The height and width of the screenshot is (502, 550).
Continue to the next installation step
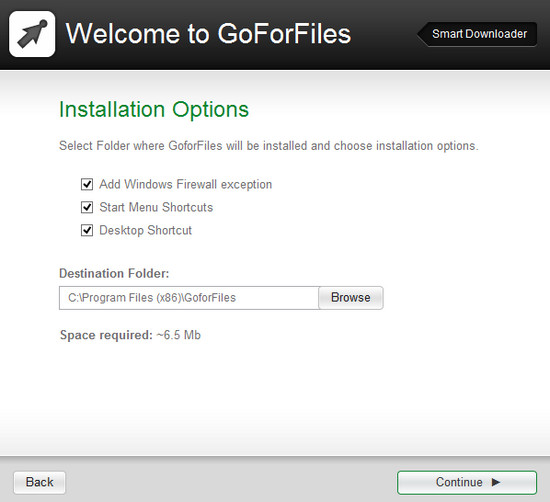click(467, 483)
